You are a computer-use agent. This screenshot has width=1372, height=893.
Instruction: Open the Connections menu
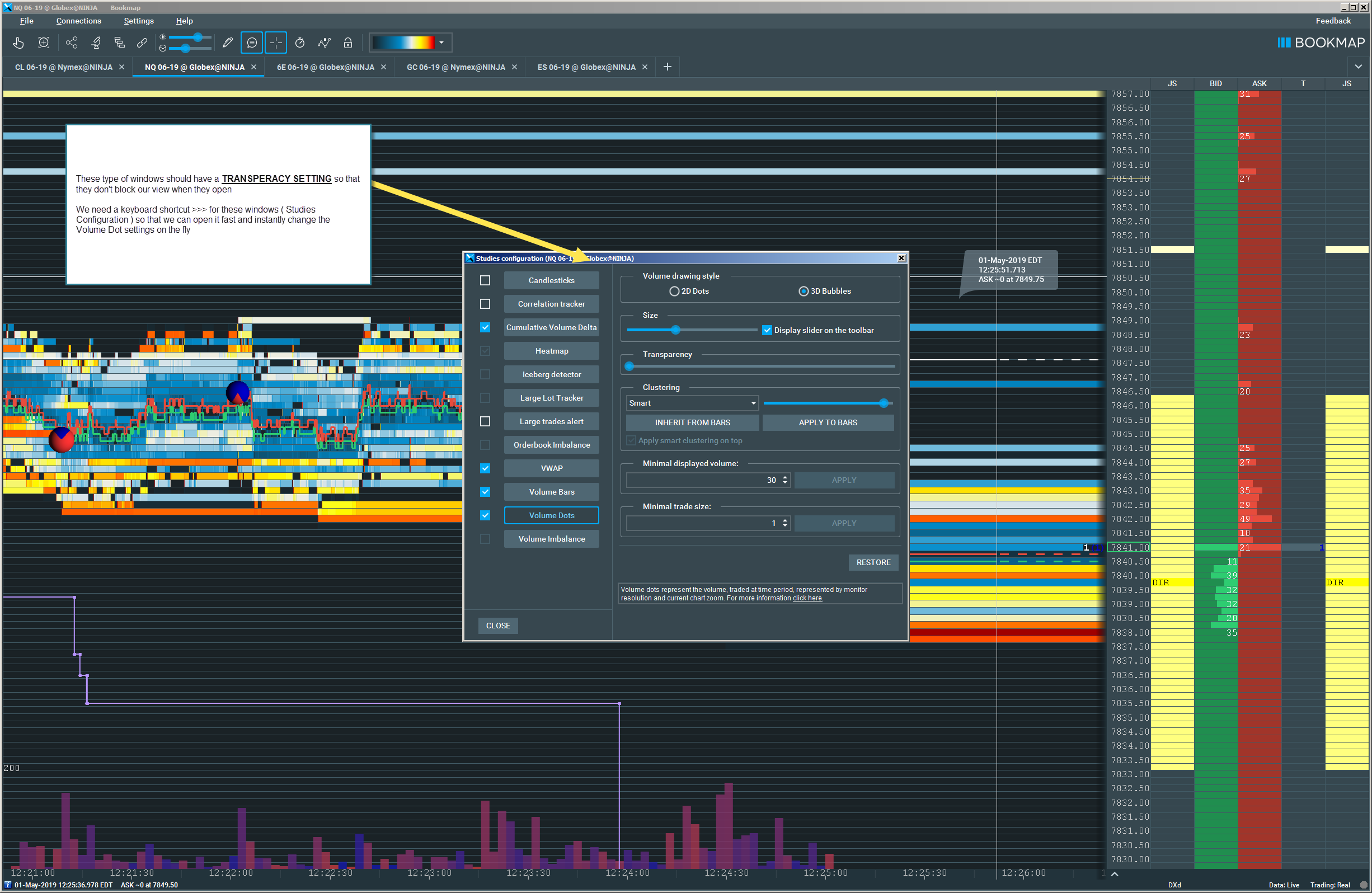[78, 21]
